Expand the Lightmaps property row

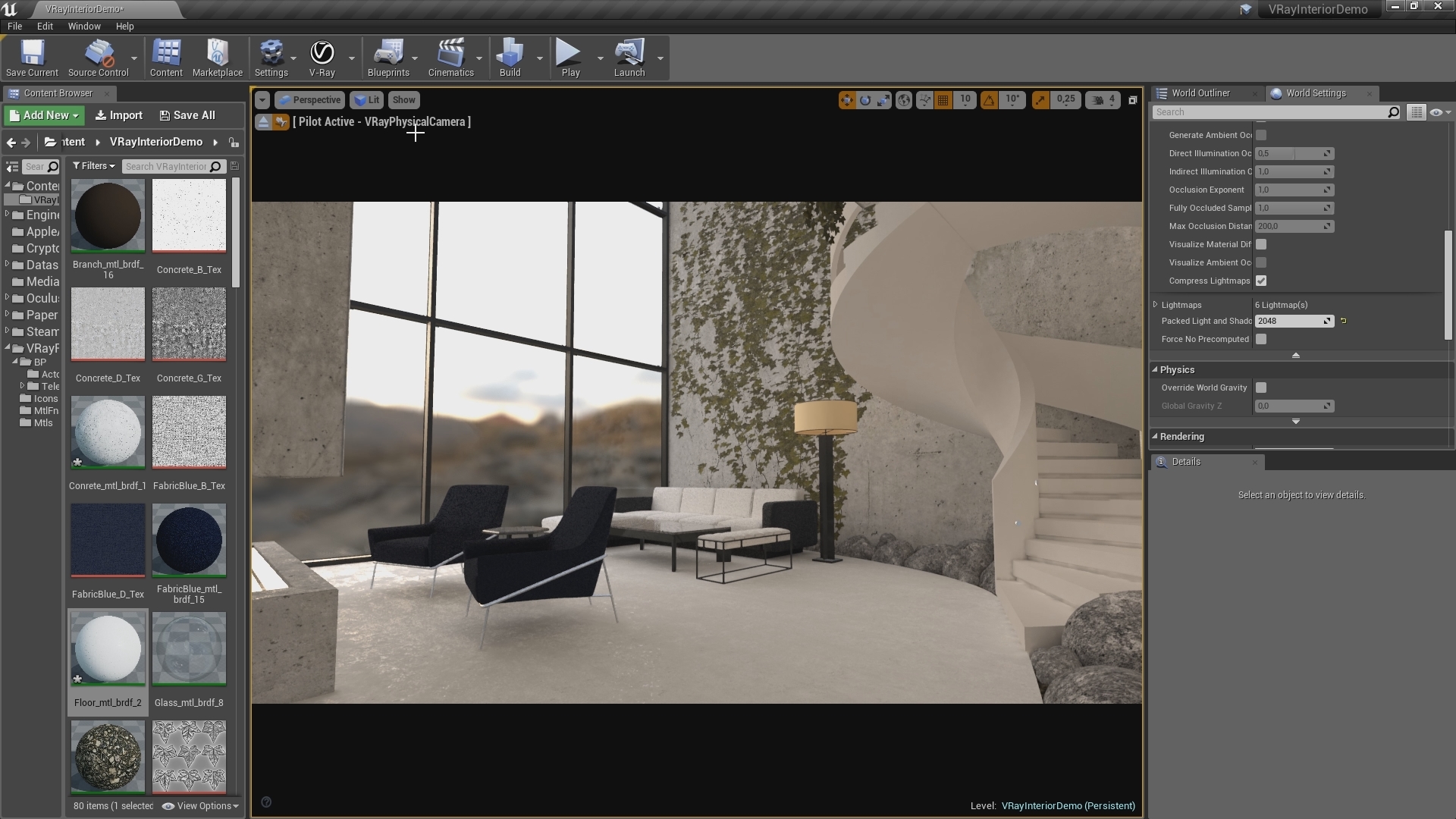[1156, 305]
